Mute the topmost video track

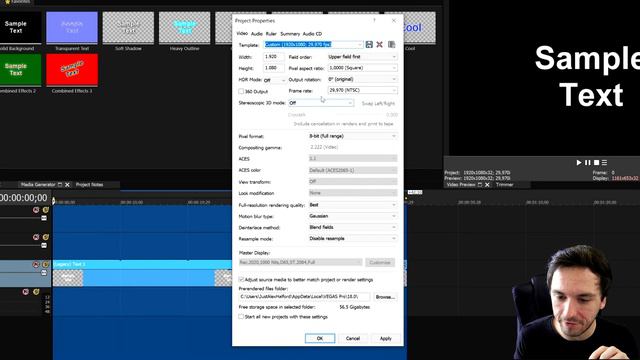[x=36, y=210]
